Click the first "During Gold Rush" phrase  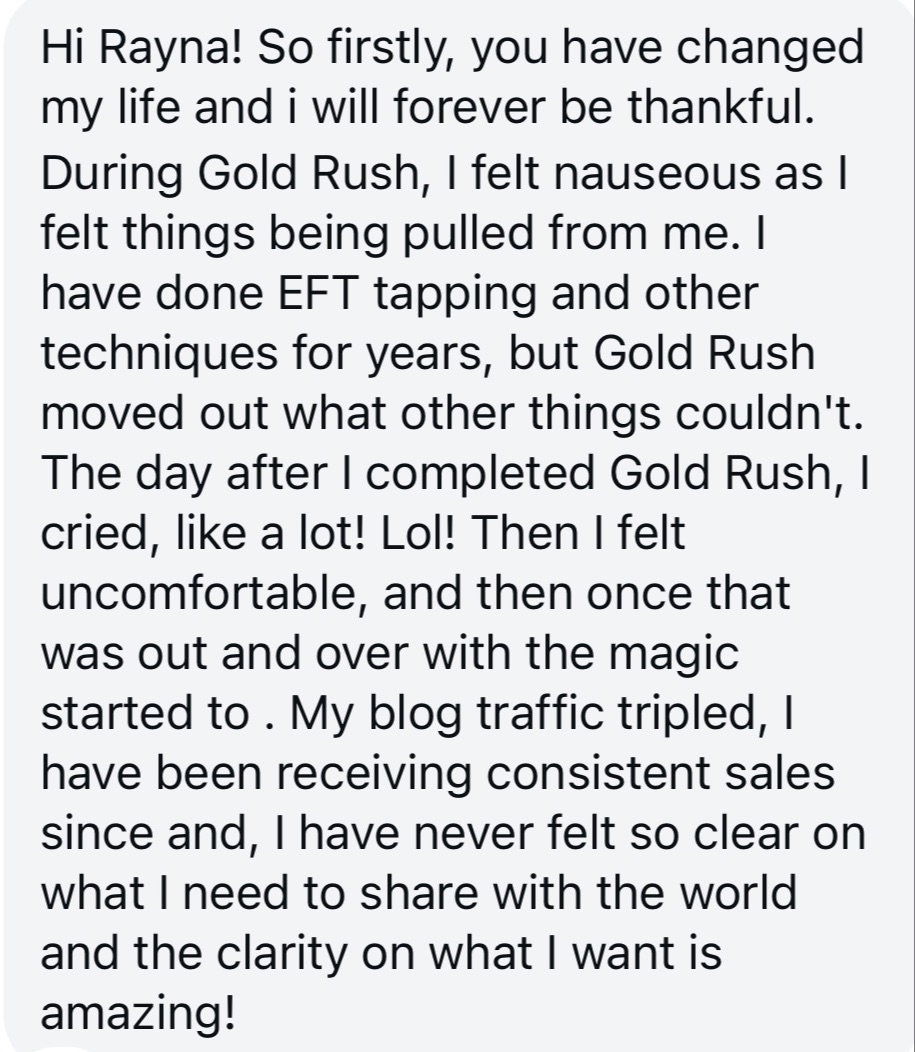click(231, 173)
